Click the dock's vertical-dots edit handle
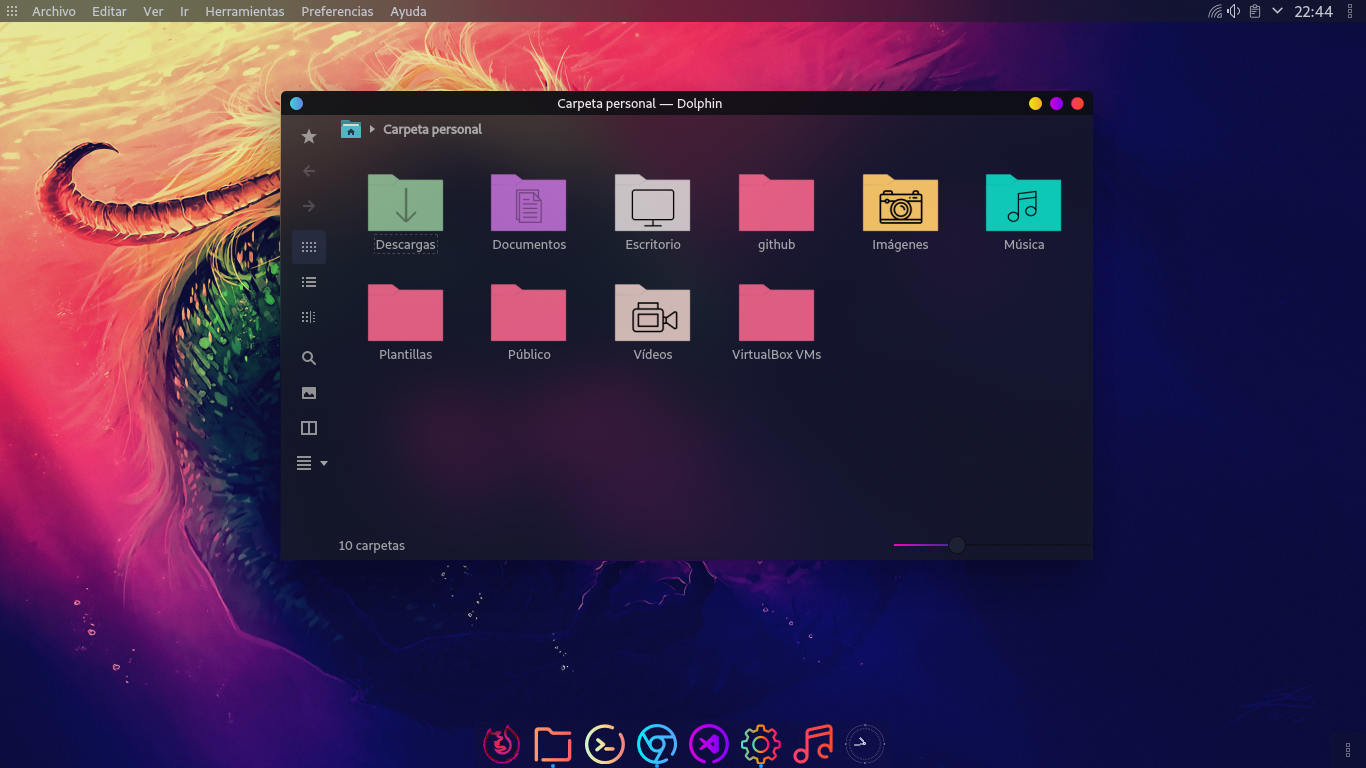The width and height of the screenshot is (1366, 768). click(1348, 749)
